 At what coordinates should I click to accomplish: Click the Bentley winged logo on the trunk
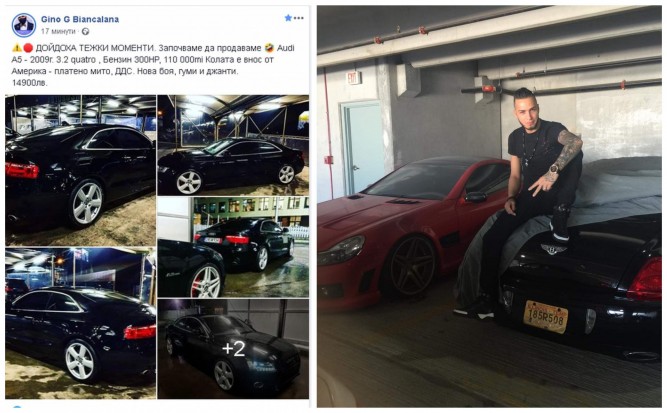tap(553, 249)
